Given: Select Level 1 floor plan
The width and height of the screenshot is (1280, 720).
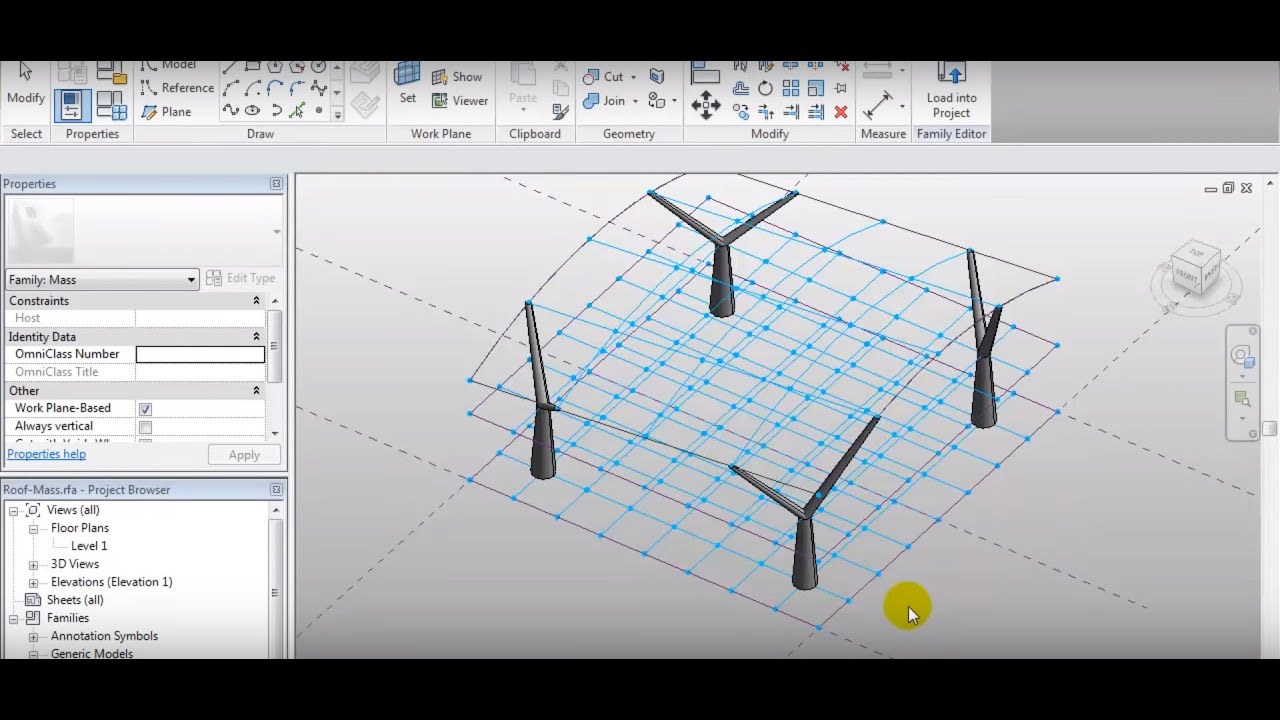Looking at the screenshot, I should 89,546.
